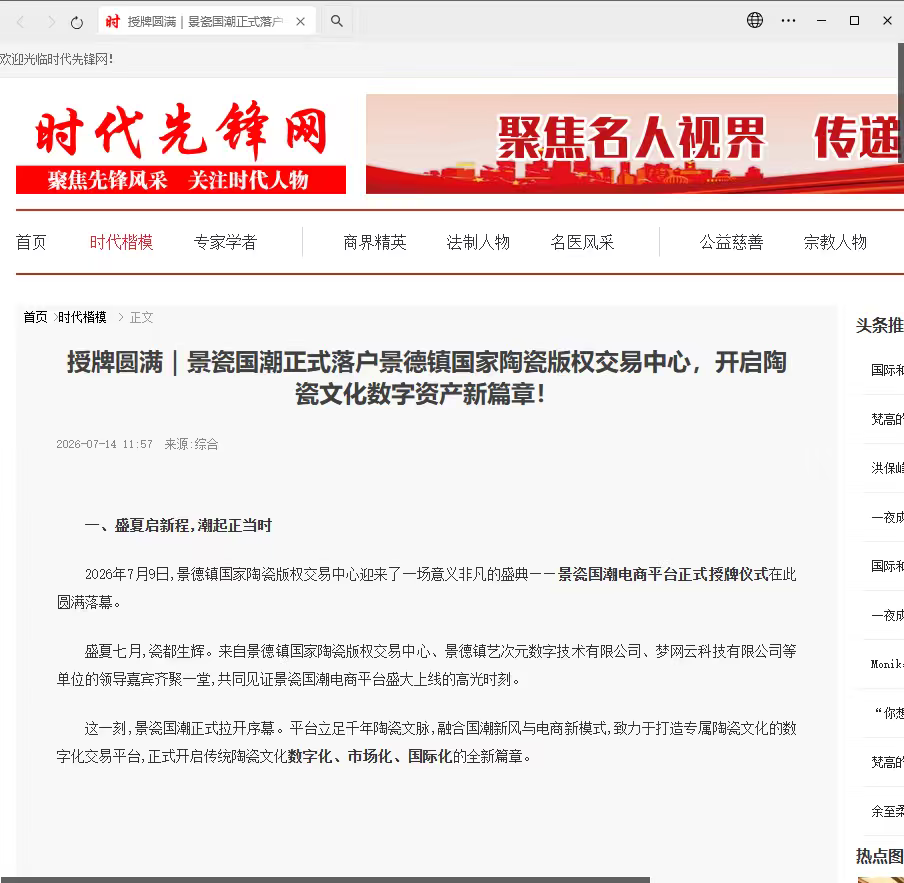
Task: Open the three-dot more options menu
Action: (x=788, y=21)
